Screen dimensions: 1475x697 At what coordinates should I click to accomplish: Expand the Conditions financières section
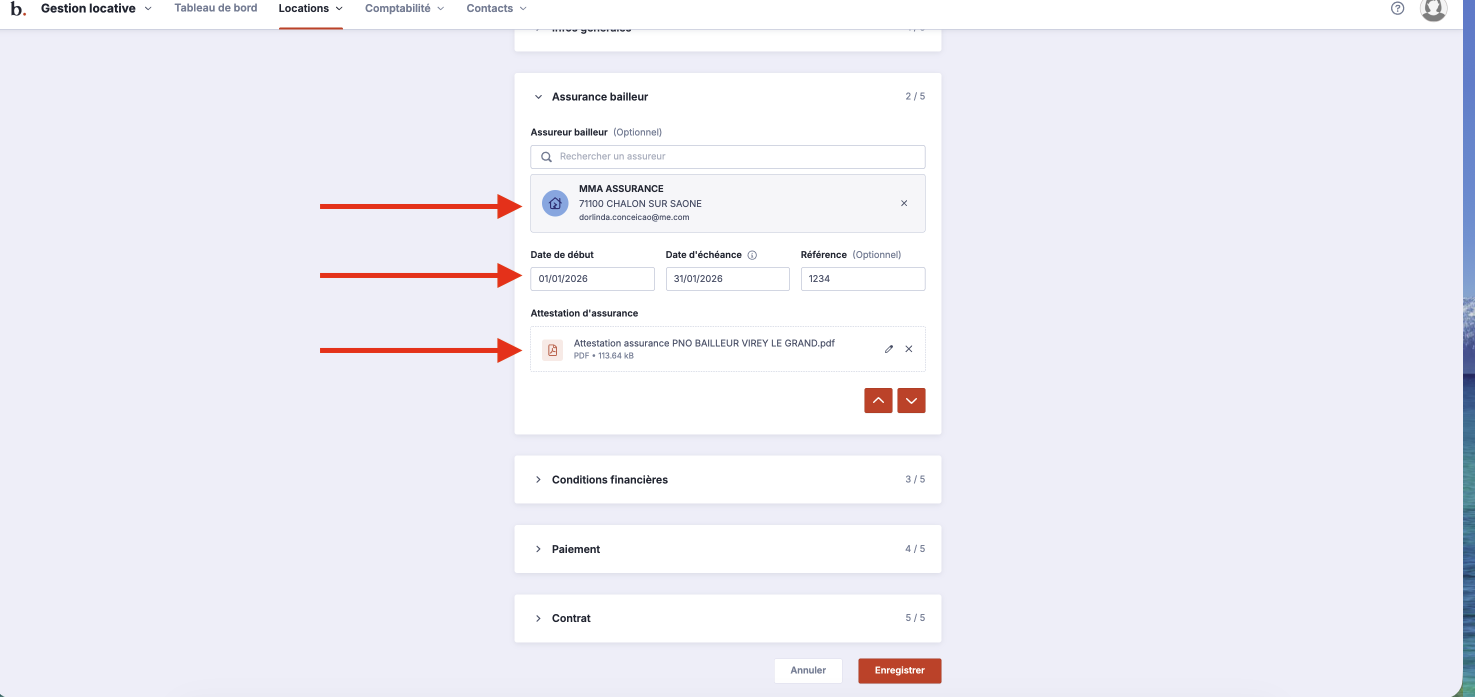coord(539,480)
